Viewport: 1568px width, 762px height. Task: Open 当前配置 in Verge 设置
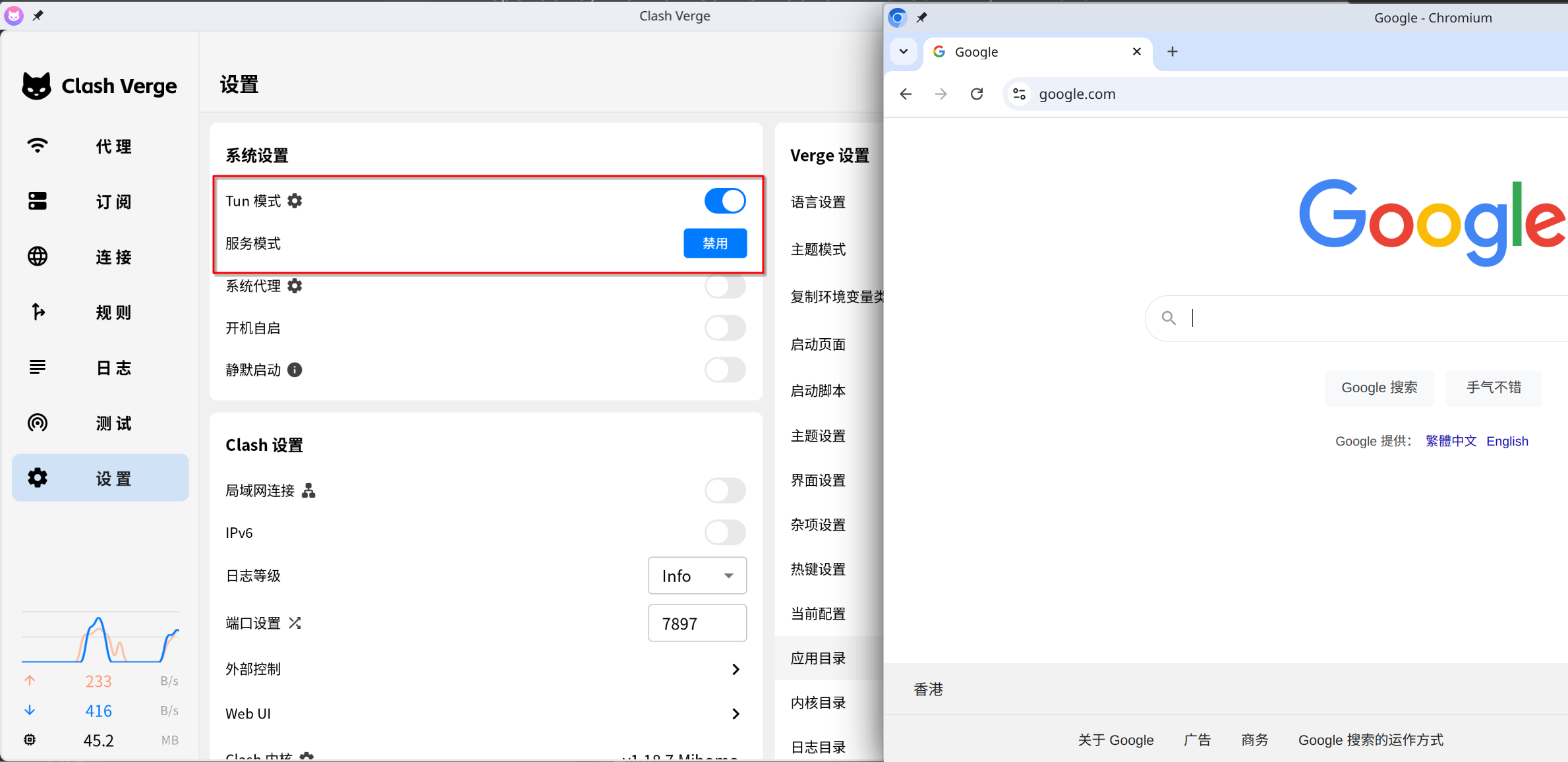coord(818,614)
